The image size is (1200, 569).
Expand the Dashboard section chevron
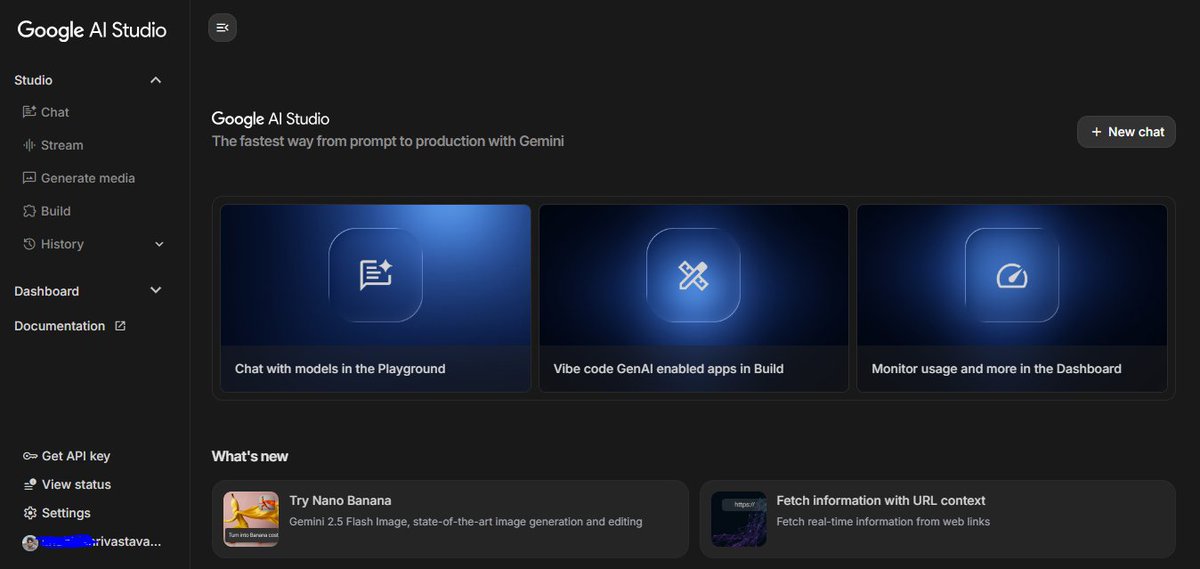point(155,291)
